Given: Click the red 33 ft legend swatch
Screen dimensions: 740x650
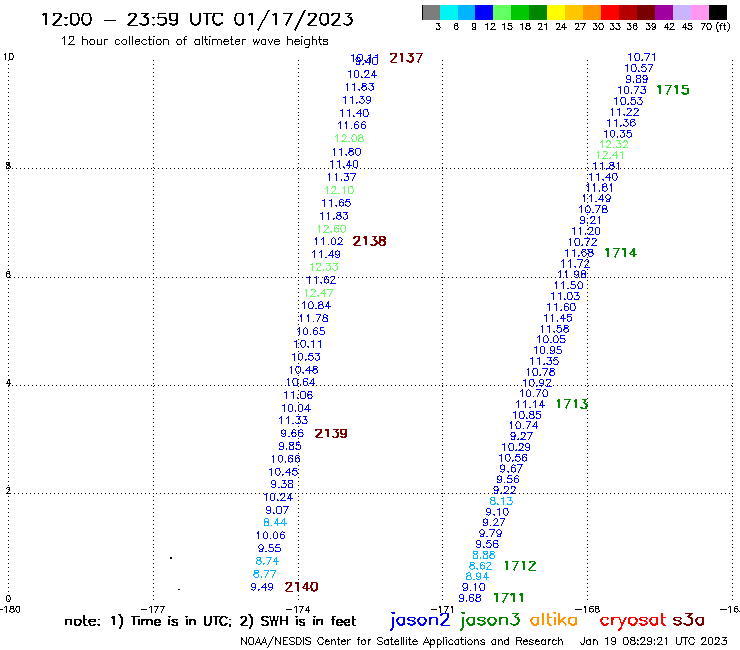Looking at the screenshot, I should click(609, 12).
